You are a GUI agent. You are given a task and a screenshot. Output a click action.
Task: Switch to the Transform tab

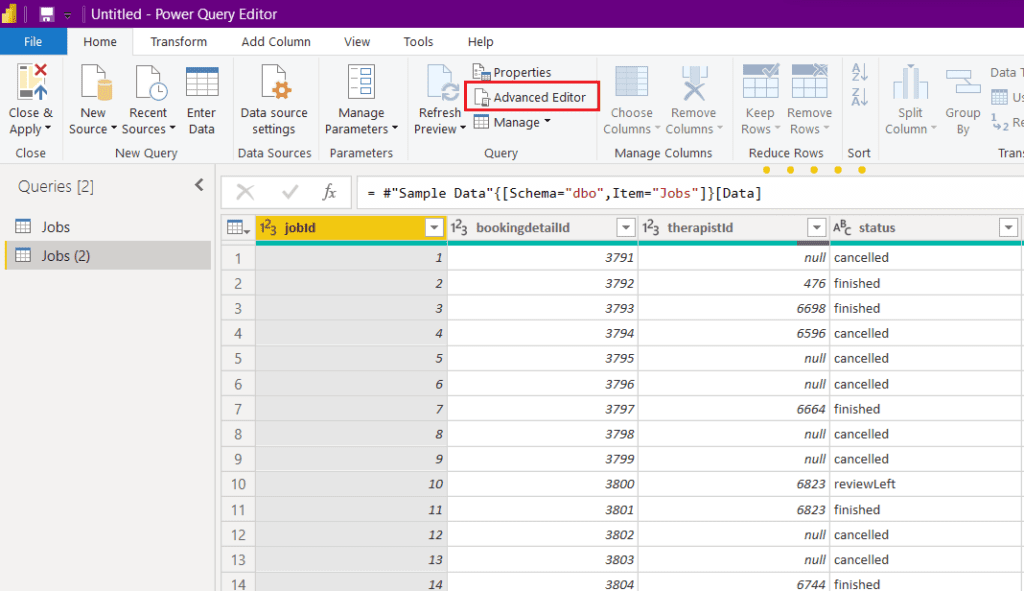[179, 42]
